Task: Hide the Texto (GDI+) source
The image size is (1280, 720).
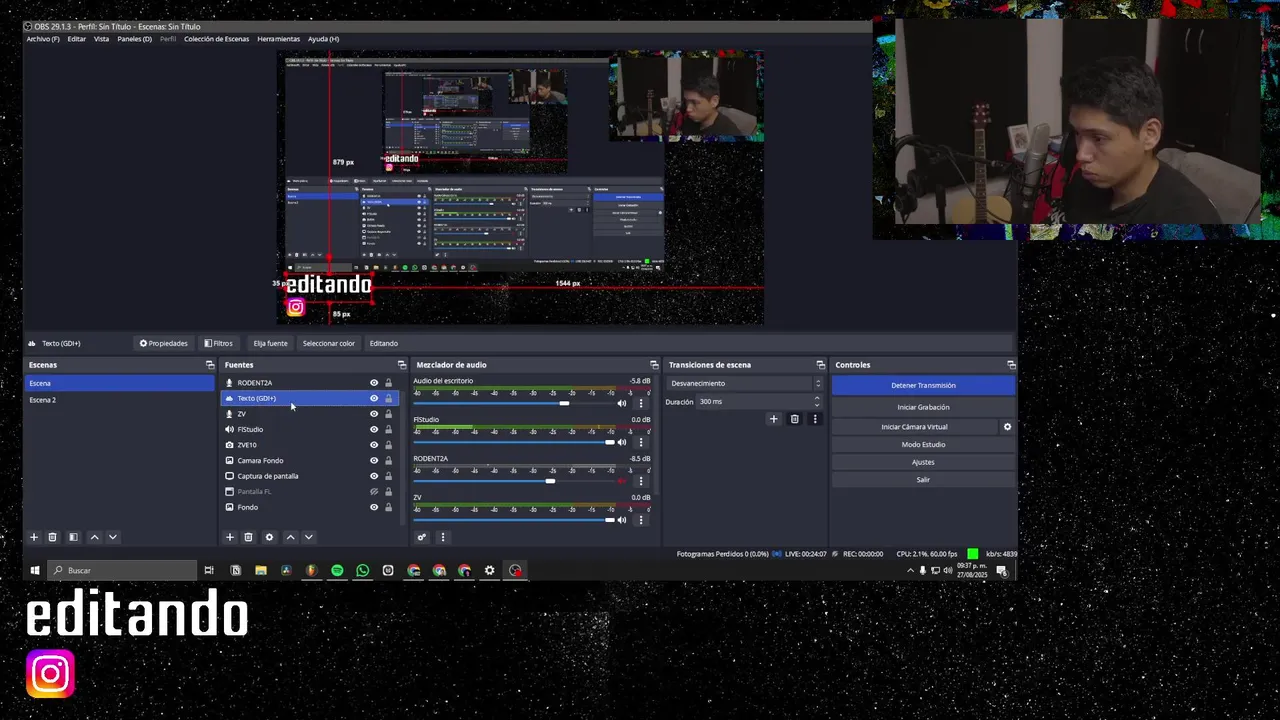Action: [374, 398]
